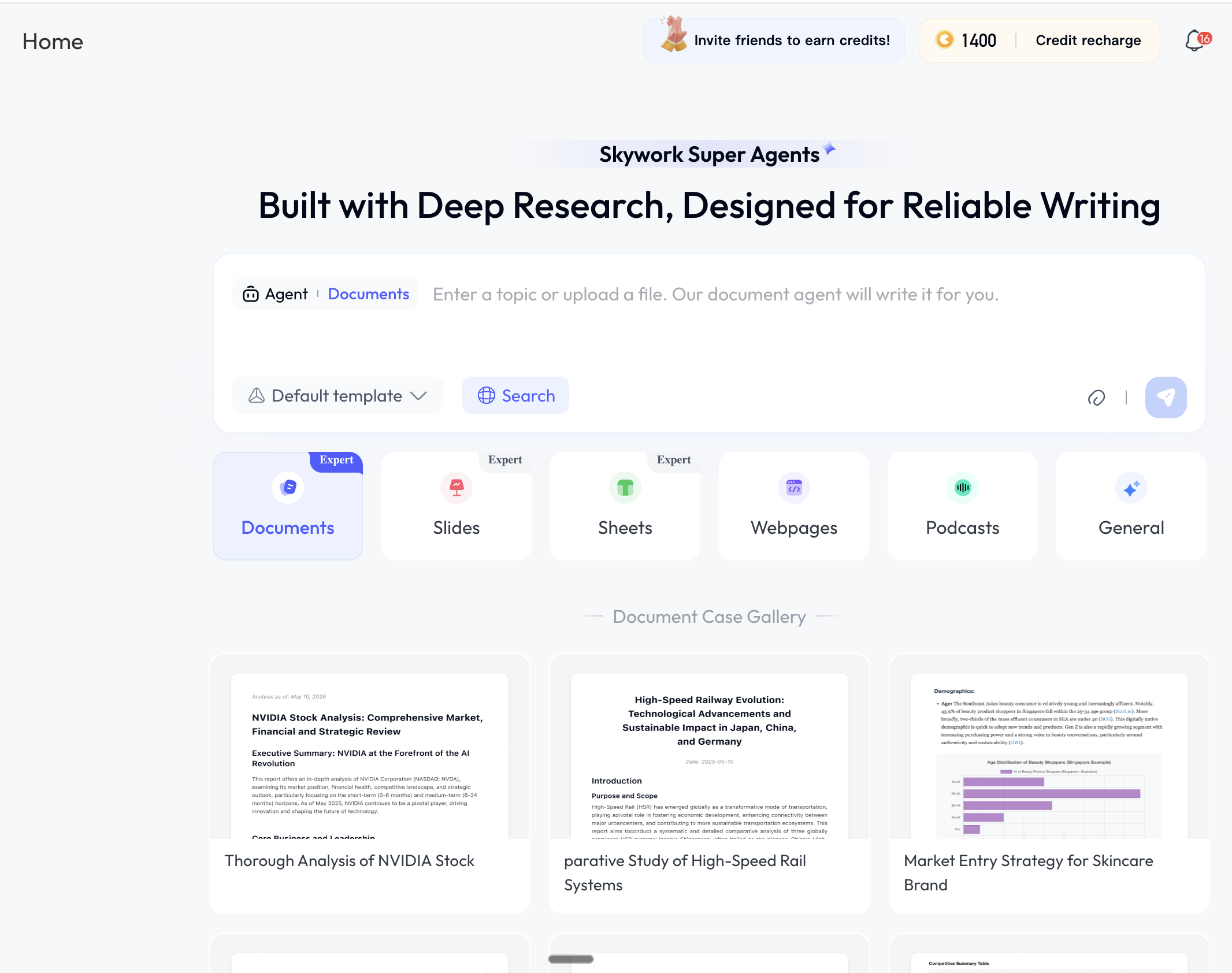Click the clapping hands invite icon

click(x=673, y=34)
